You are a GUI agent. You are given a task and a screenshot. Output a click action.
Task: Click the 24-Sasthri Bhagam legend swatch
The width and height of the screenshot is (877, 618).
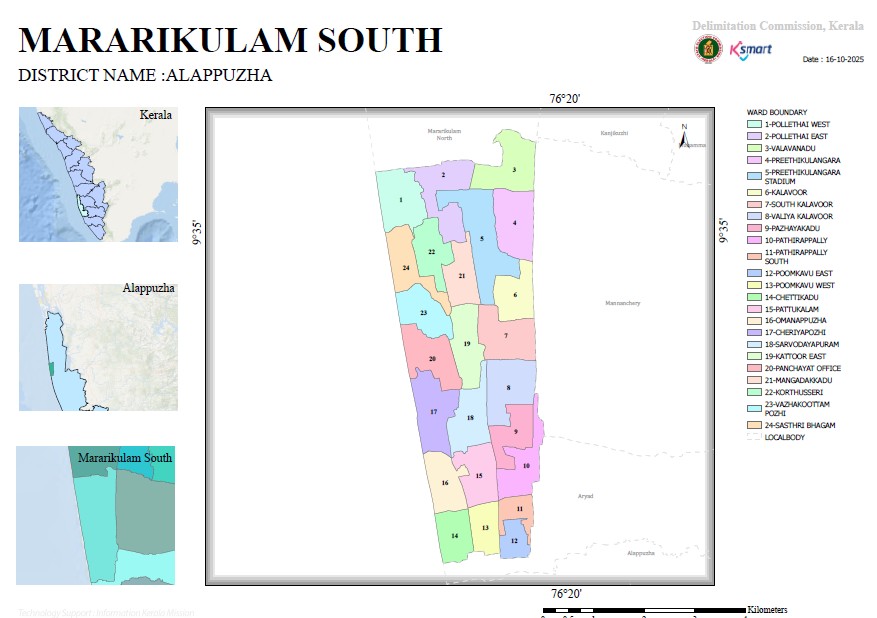[754, 425]
